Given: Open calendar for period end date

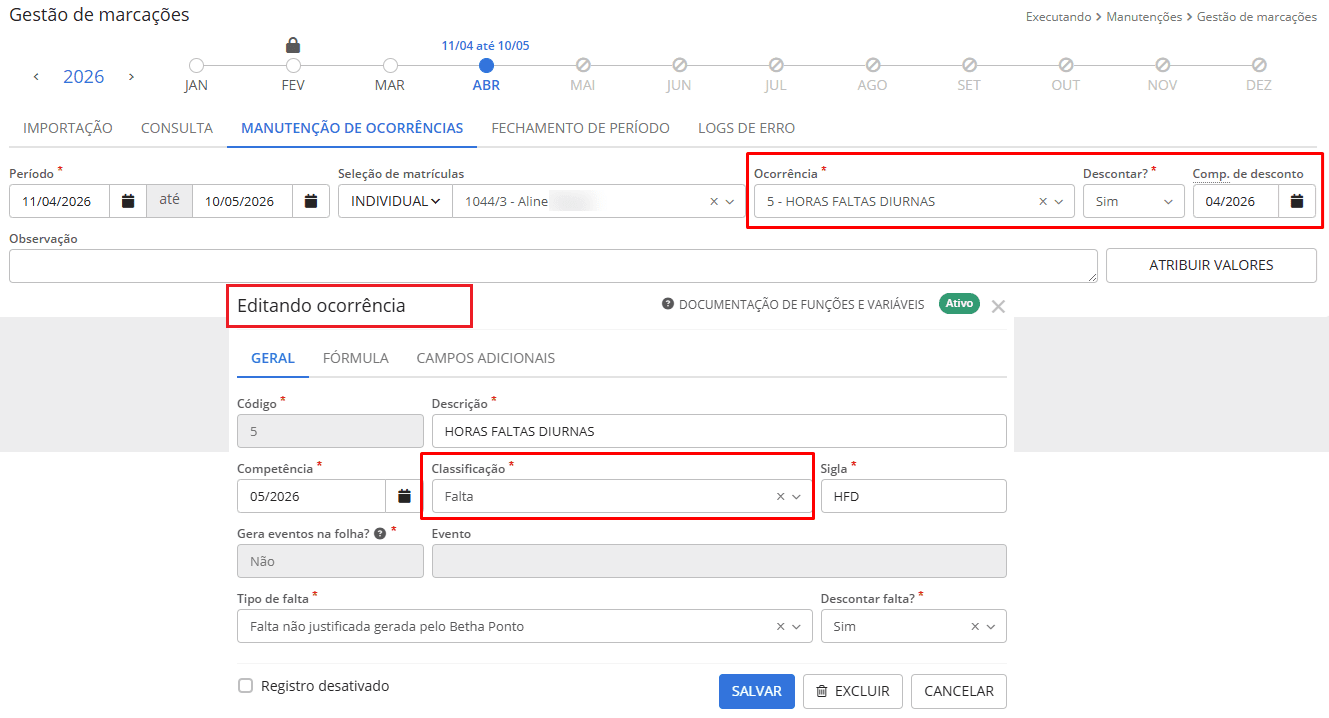Looking at the screenshot, I should coord(311,201).
